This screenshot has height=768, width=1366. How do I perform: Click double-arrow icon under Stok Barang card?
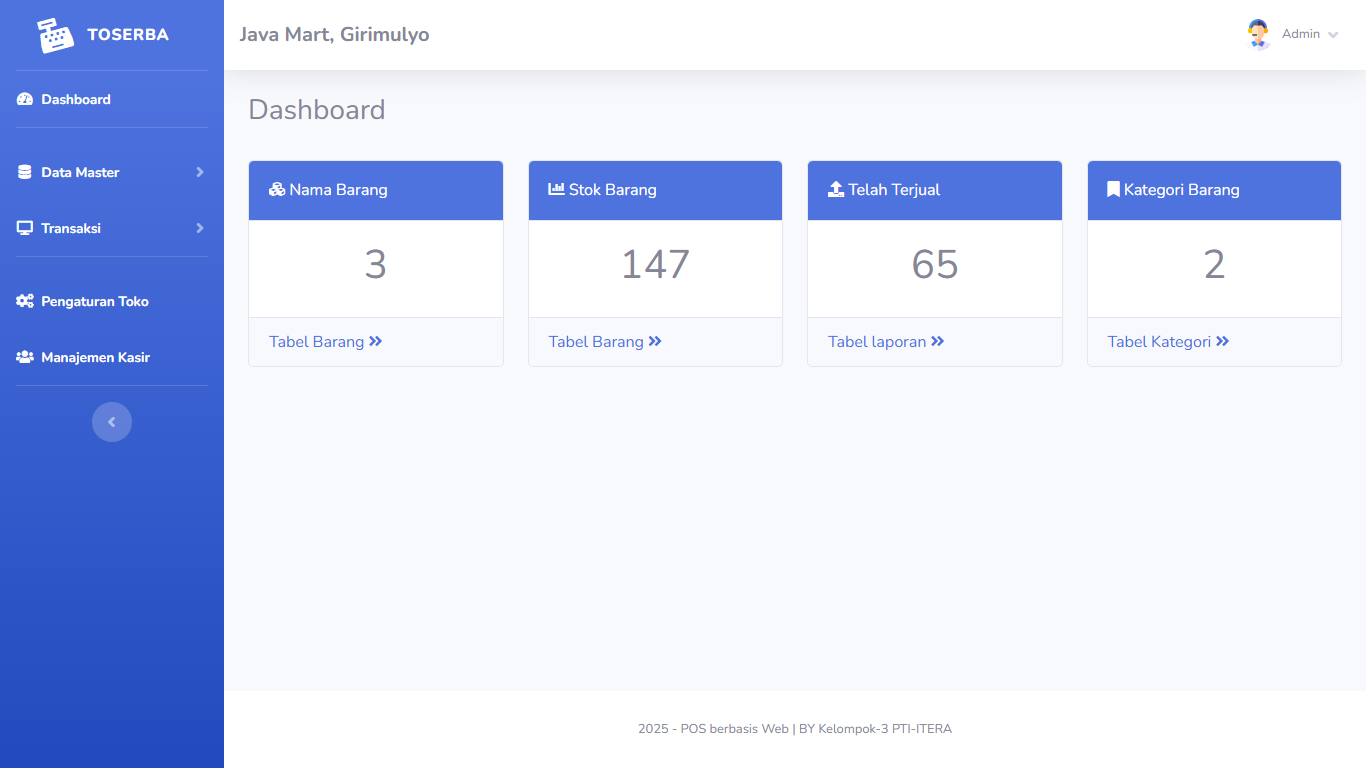coord(655,341)
